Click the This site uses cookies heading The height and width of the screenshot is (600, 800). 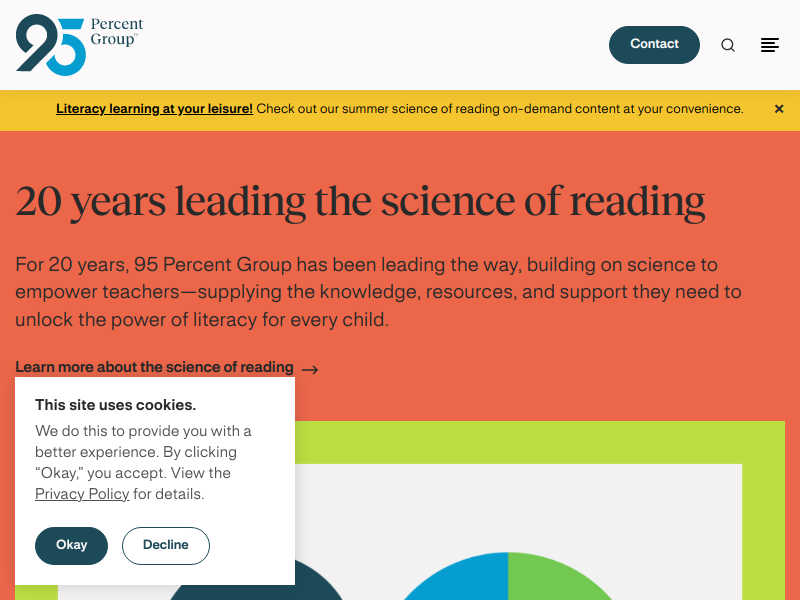(115, 405)
